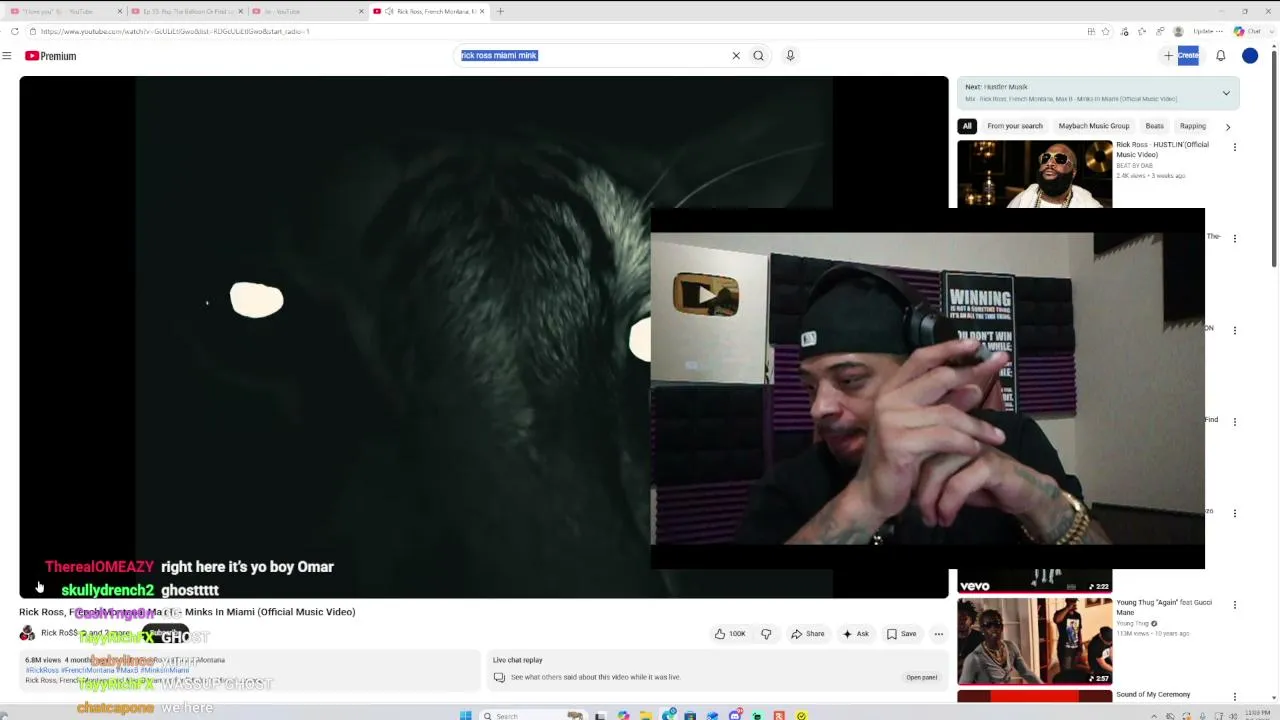Open options menu for Young Thug 'Again'

pyautogui.click(x=1235, y=605)
